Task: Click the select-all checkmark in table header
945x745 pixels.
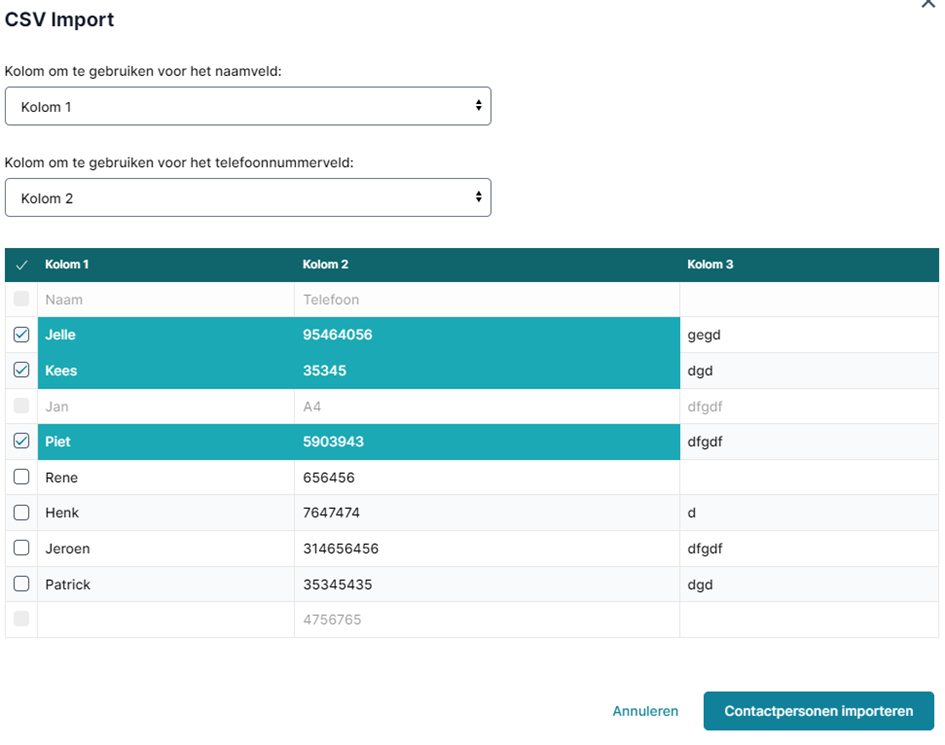Action: pyautogui.click(x=22, y=265)
